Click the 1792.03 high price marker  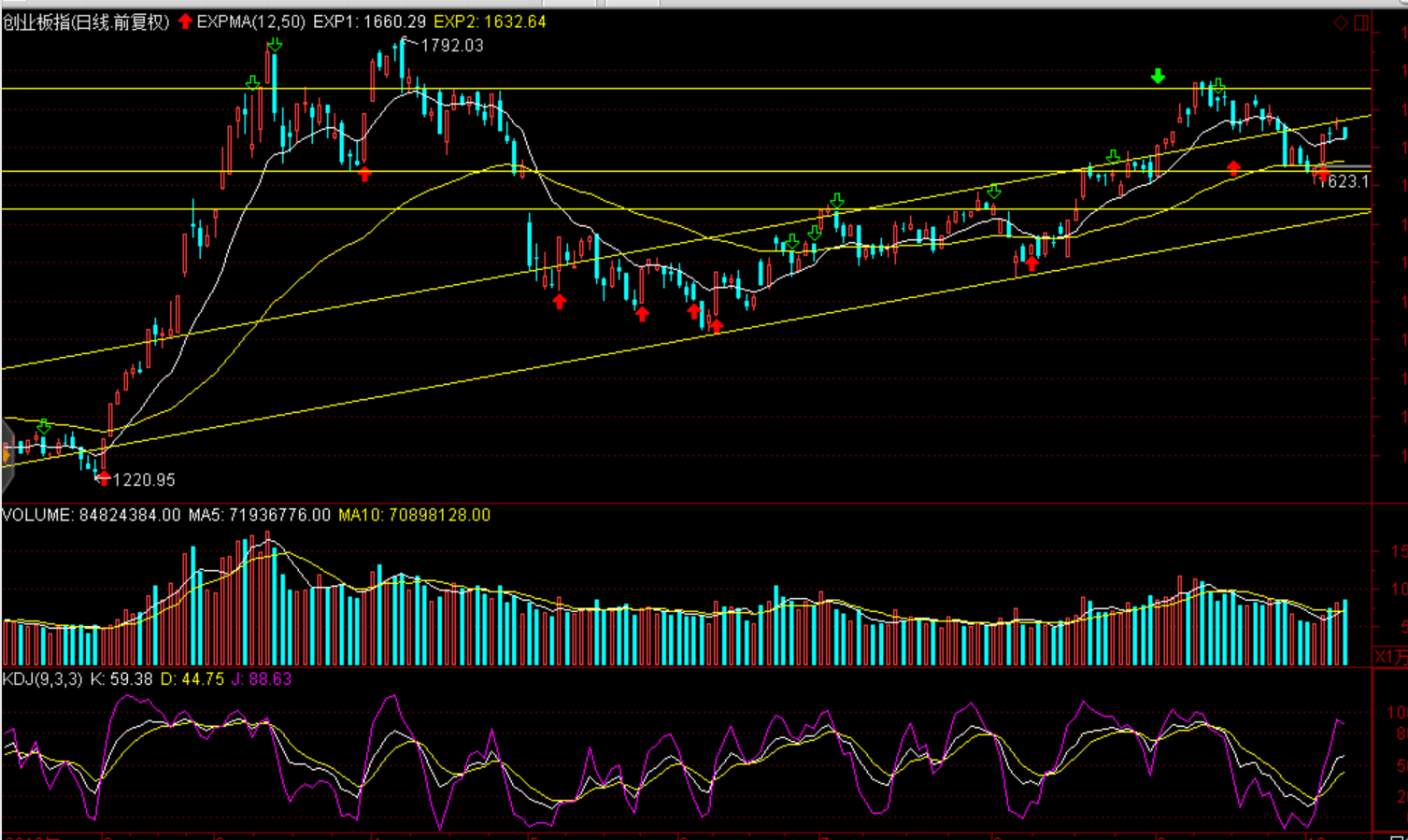pyautogui.click(x=452, y=46)
